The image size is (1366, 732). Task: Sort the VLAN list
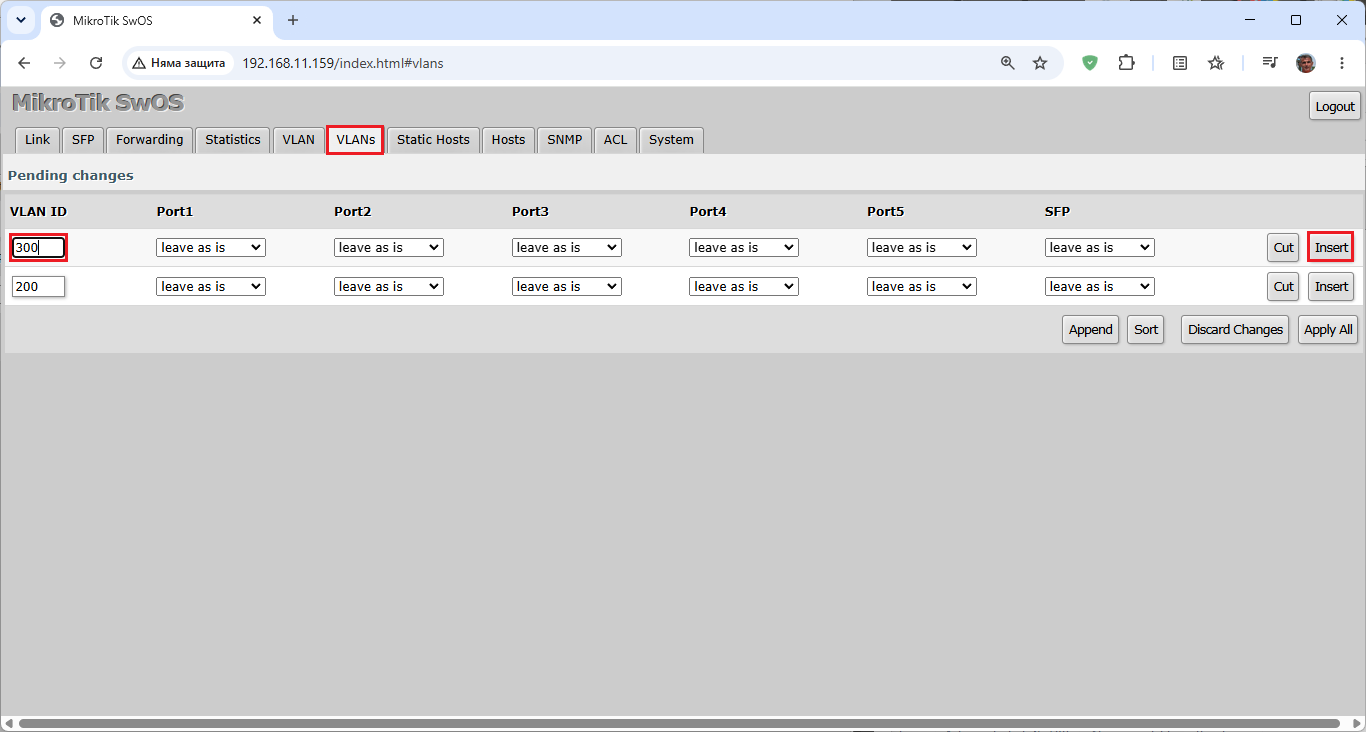point(1146,330)
